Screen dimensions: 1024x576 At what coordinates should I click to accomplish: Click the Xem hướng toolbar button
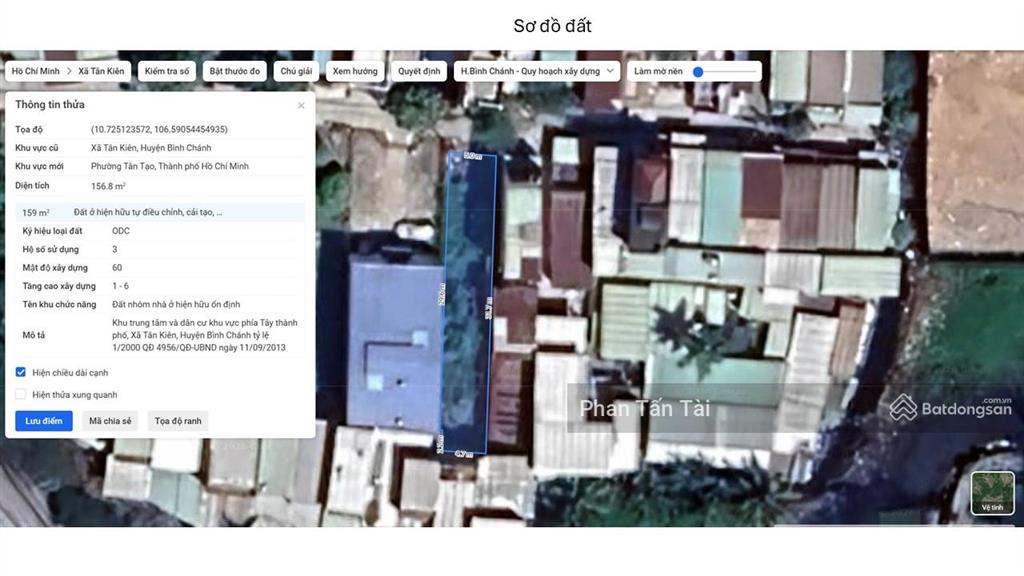pyautogui.click(x=355, y=72)
